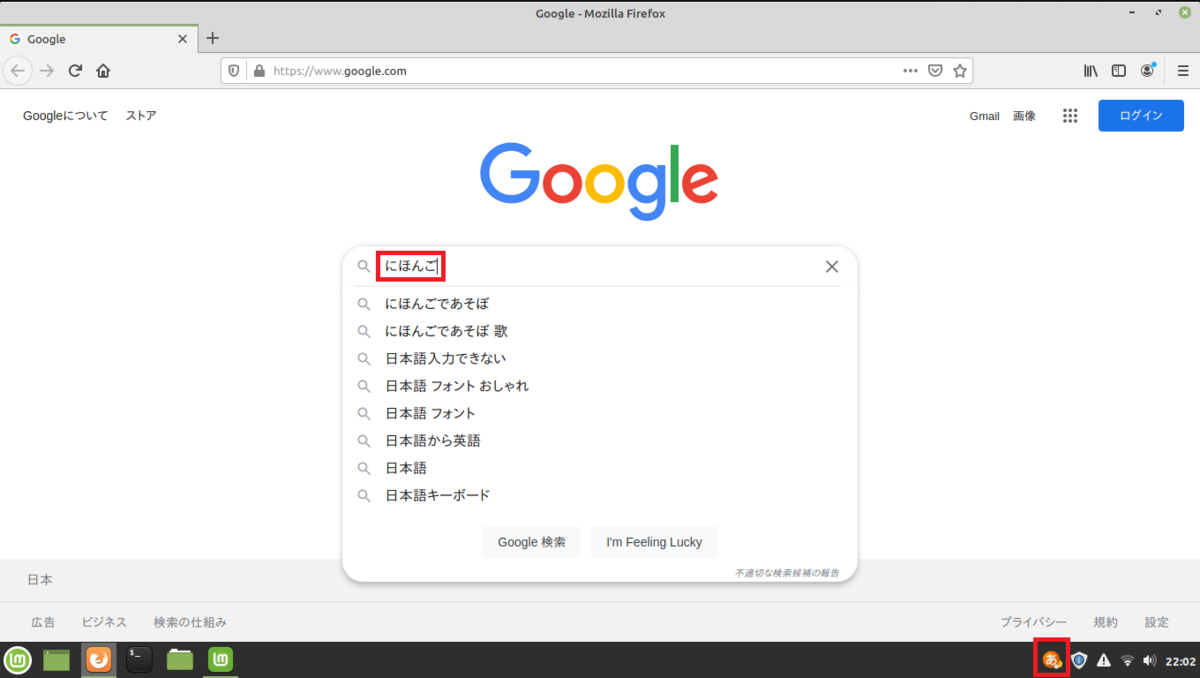The height and width of the screenshot is (678, 1200).
Task: Toggle the sidebar icon
Action: 1119,71
